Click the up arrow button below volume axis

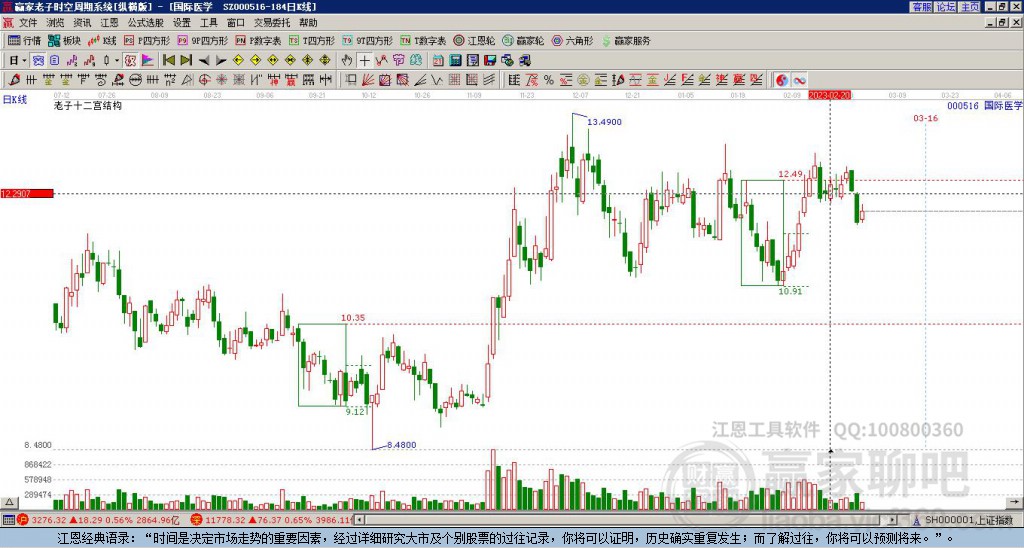point(9,502)
